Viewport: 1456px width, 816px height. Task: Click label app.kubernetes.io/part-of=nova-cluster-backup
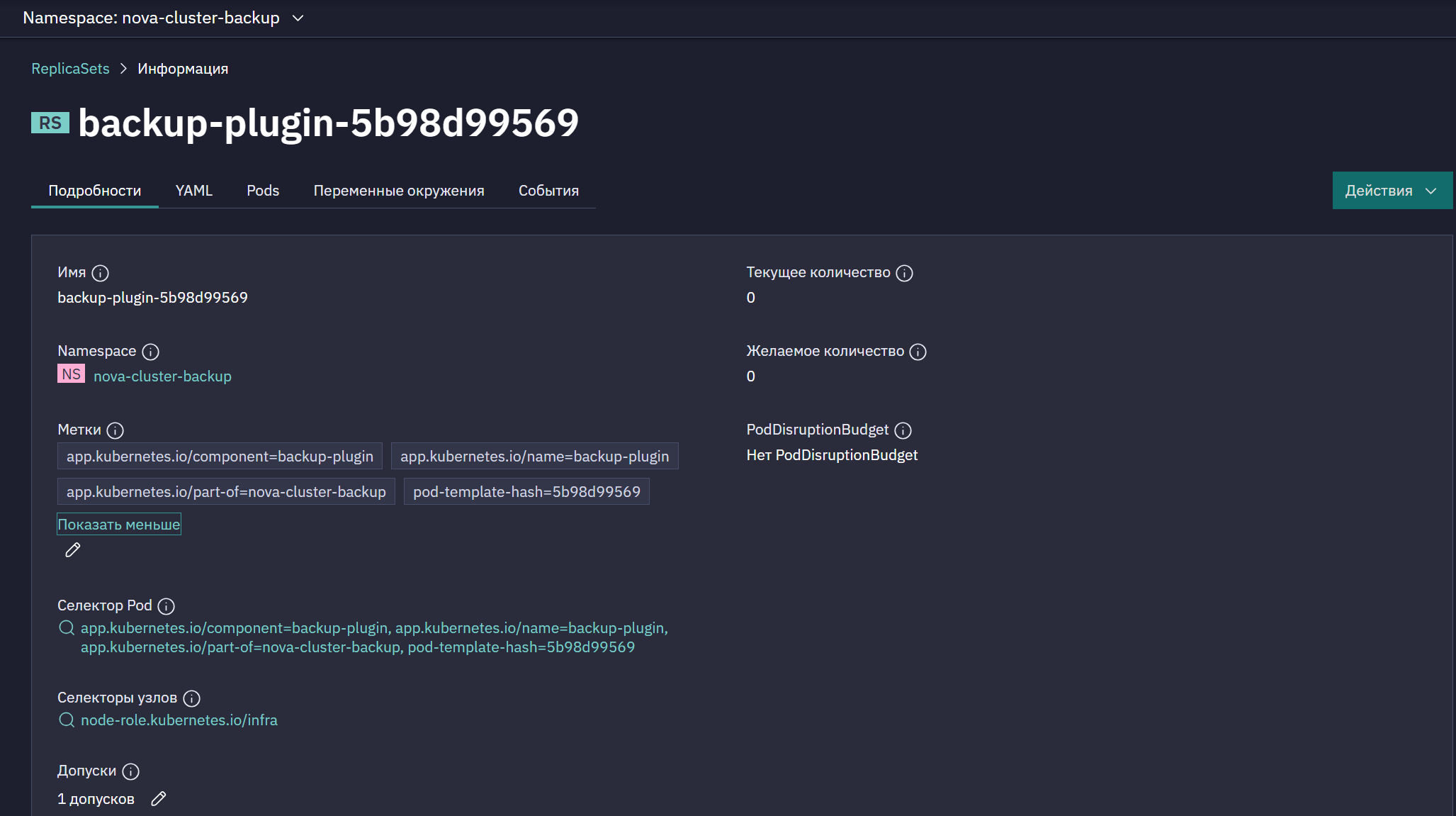226,492
